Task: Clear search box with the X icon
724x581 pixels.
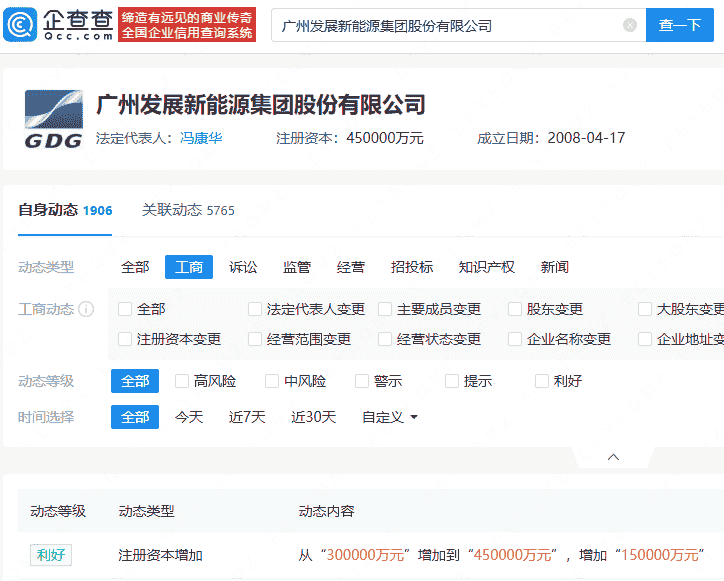Action: tap(629, 25)
